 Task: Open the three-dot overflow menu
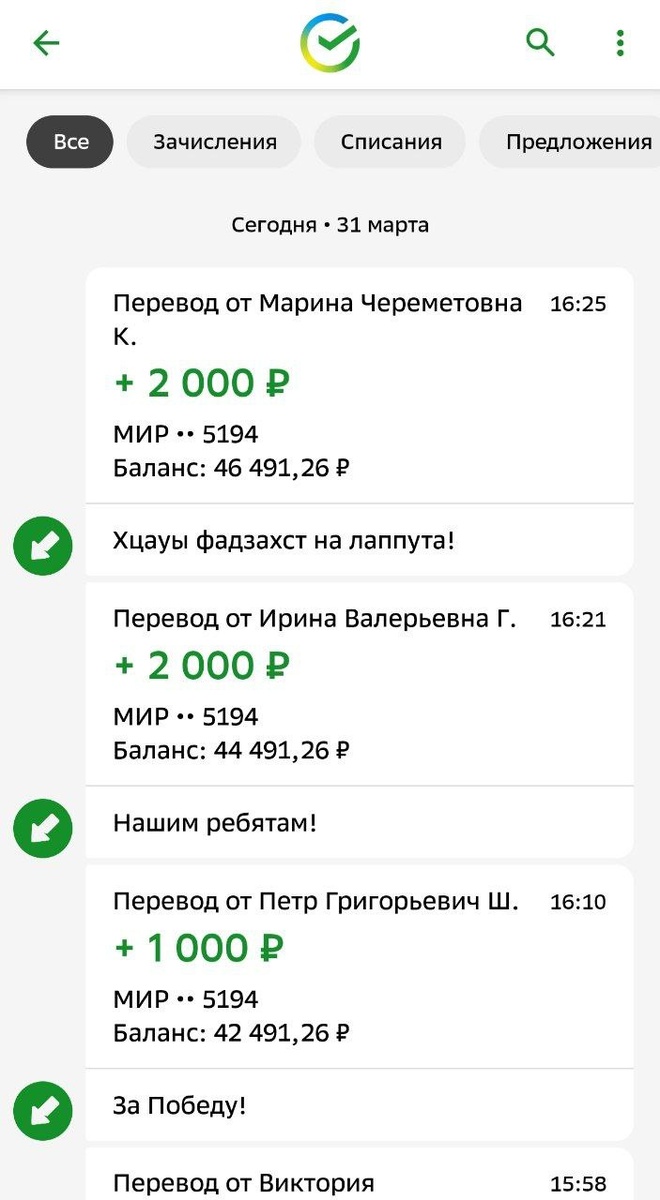coord(620,43)
